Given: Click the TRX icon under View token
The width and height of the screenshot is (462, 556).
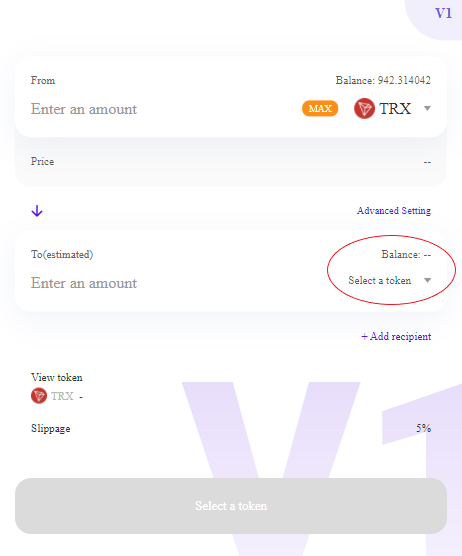Looking at the screenshot, I should (x=39, y=396).
